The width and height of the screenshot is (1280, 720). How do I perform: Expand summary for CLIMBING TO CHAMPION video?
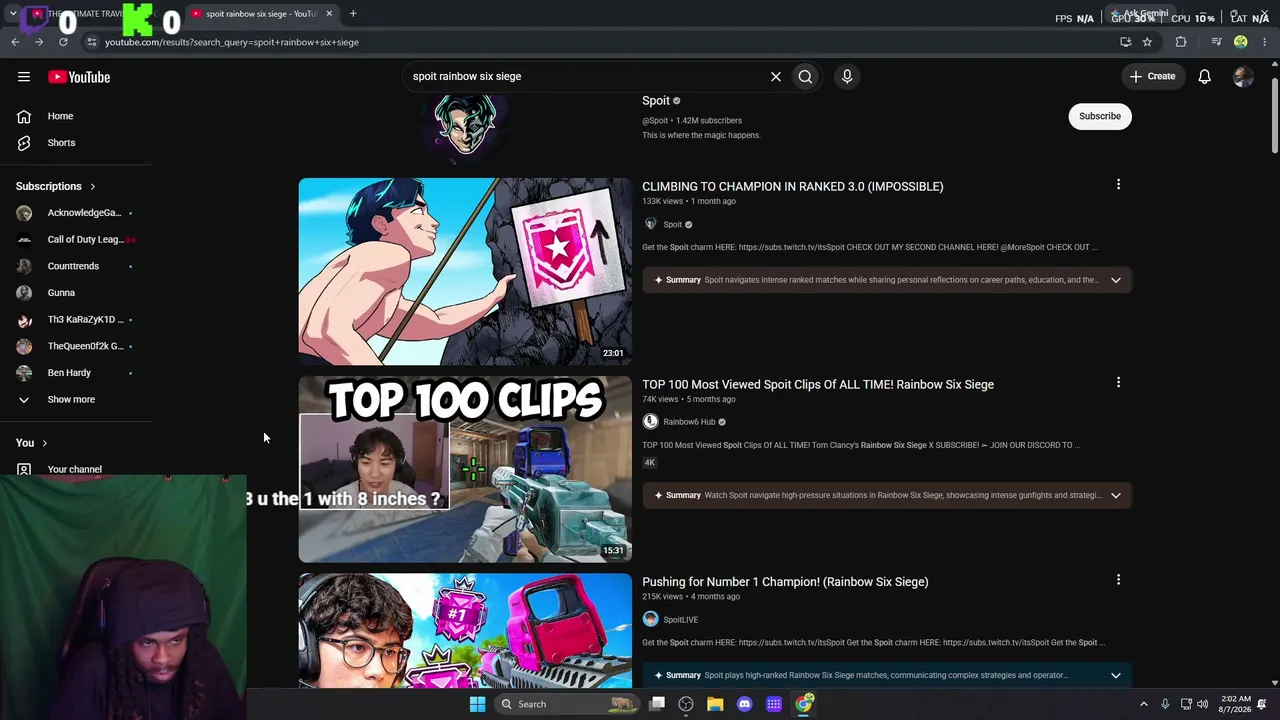tap(1116, 280)
